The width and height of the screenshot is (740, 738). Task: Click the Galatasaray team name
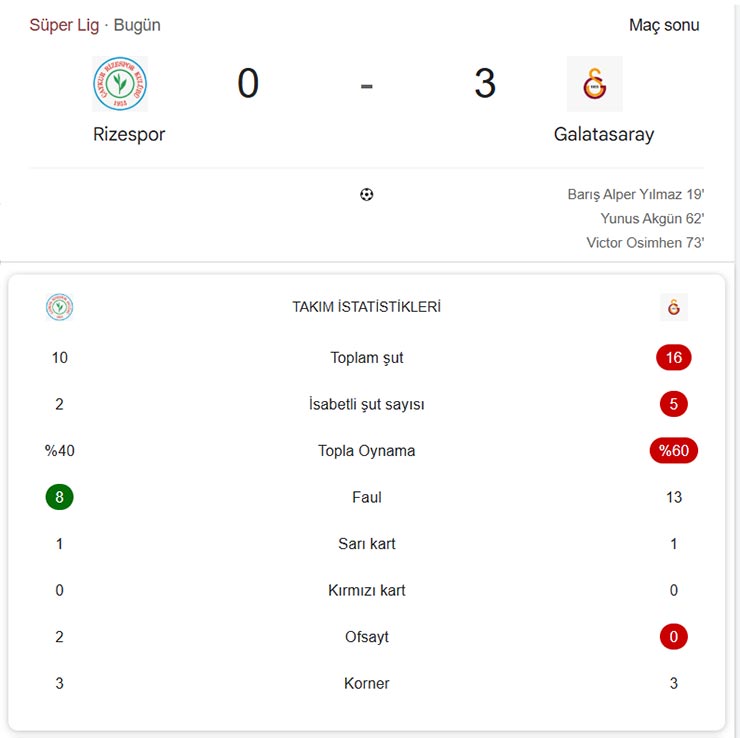pyautogui.click(x=603, y=134)
